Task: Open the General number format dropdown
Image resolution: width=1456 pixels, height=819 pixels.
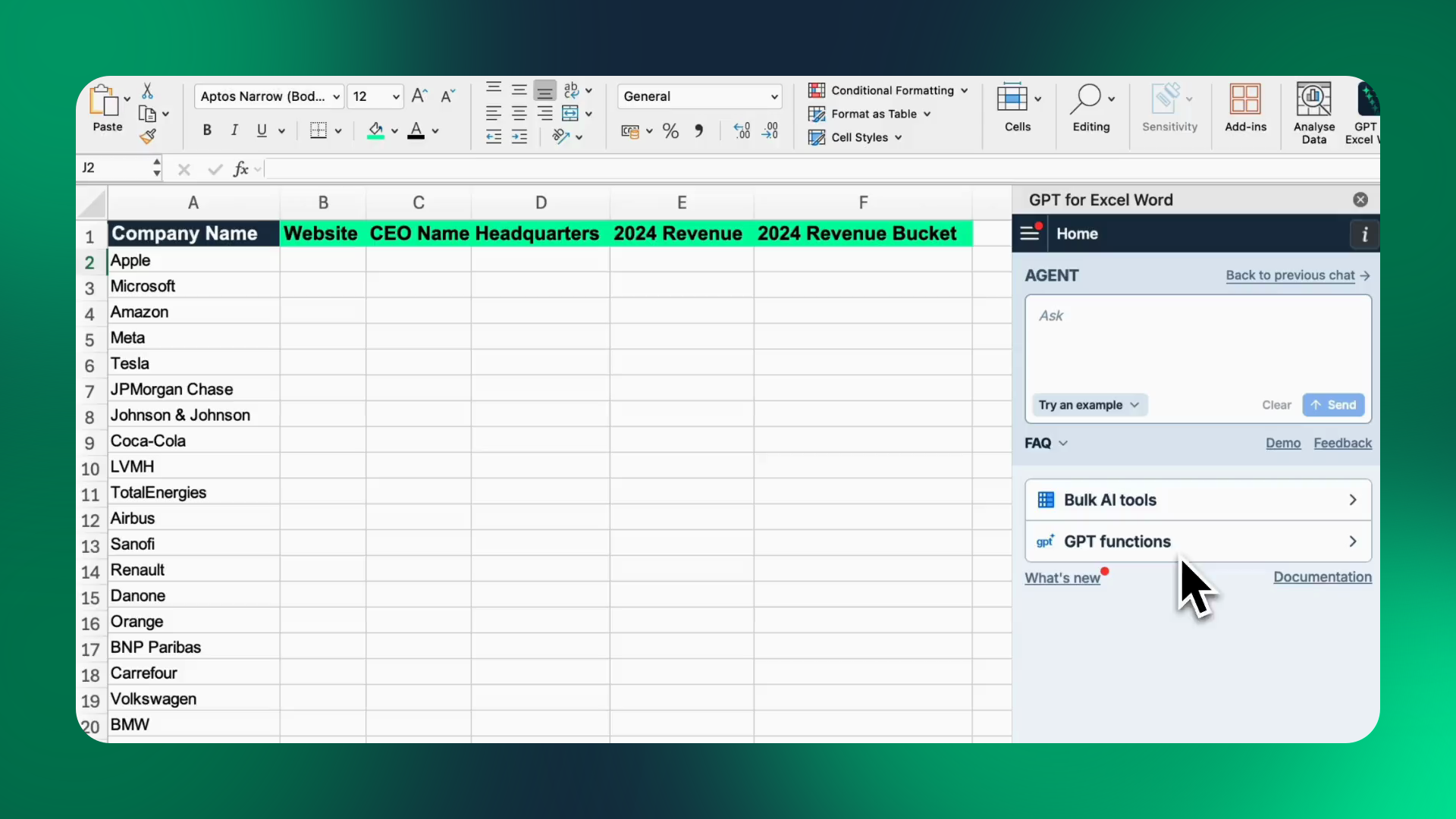Action: coord(773,97)
